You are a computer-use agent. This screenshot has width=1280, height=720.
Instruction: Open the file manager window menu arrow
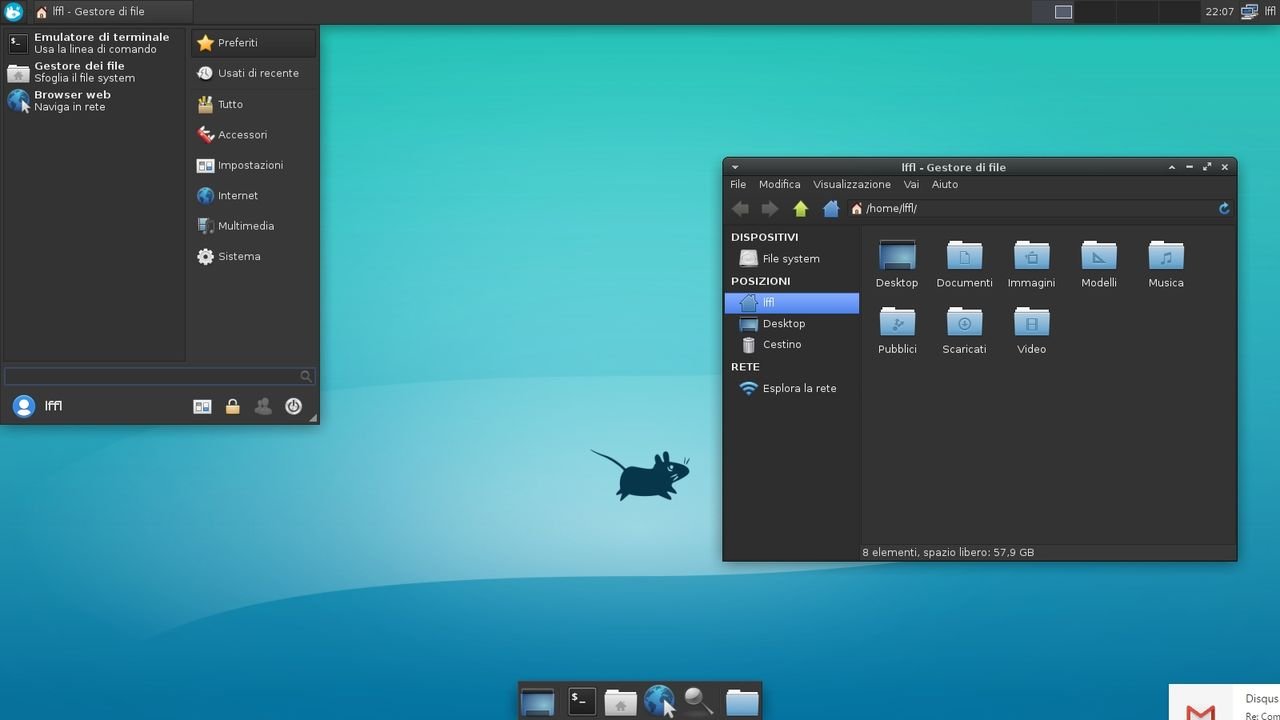pyautogui.click(x=735, y=167)
